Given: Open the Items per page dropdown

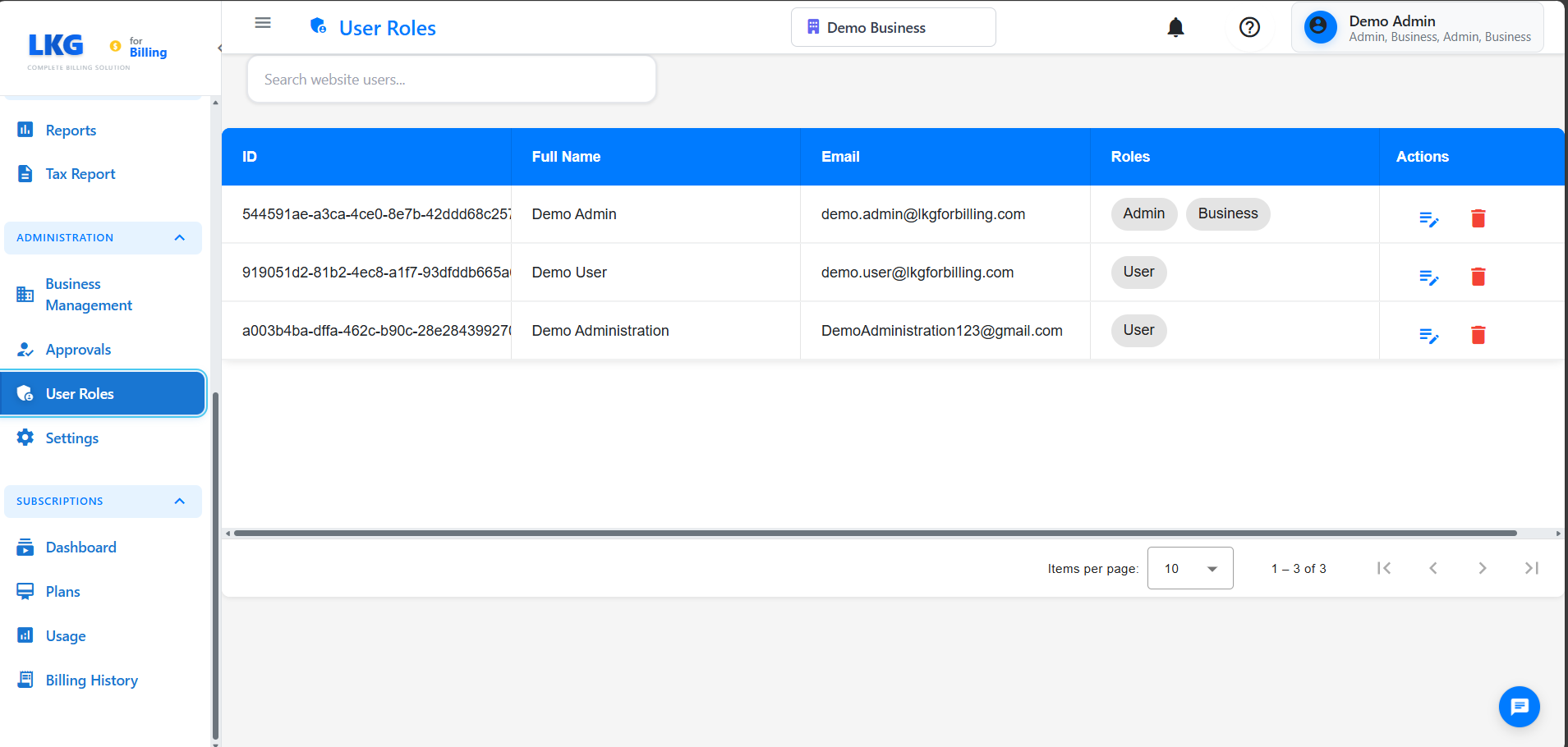Looking at the screenshot, I should (1189, 567).
